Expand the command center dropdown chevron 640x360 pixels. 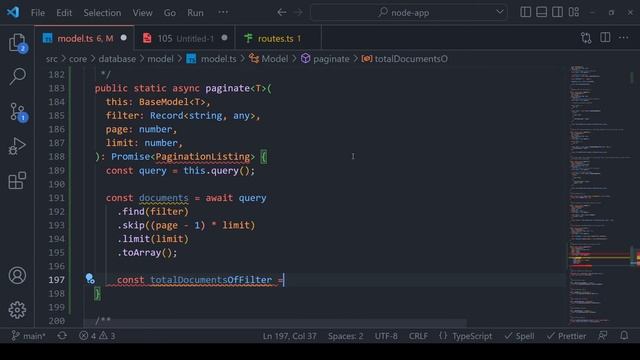point(500,12)
